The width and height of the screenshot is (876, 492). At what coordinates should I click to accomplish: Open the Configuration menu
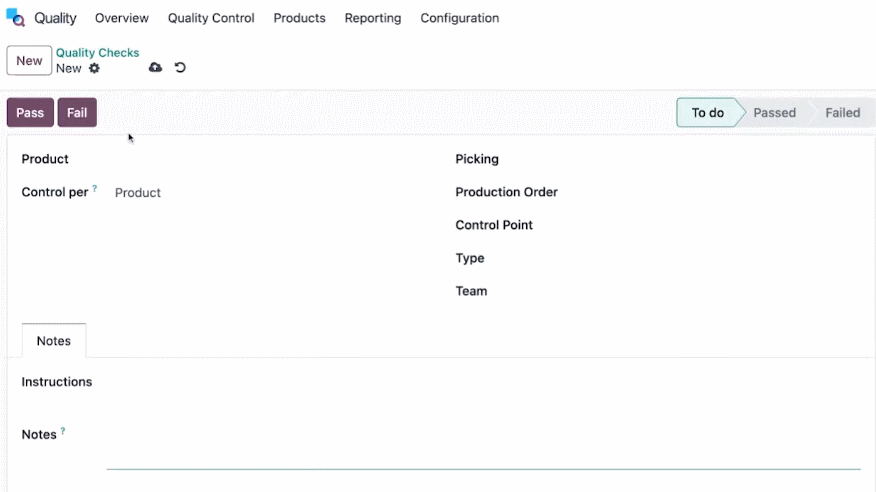(460, 18)
